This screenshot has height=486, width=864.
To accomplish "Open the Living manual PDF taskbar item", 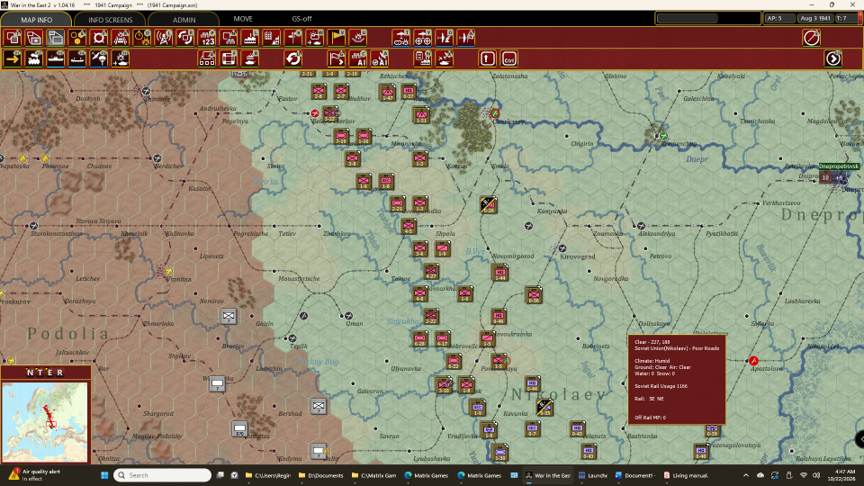I will click(686, 475).
